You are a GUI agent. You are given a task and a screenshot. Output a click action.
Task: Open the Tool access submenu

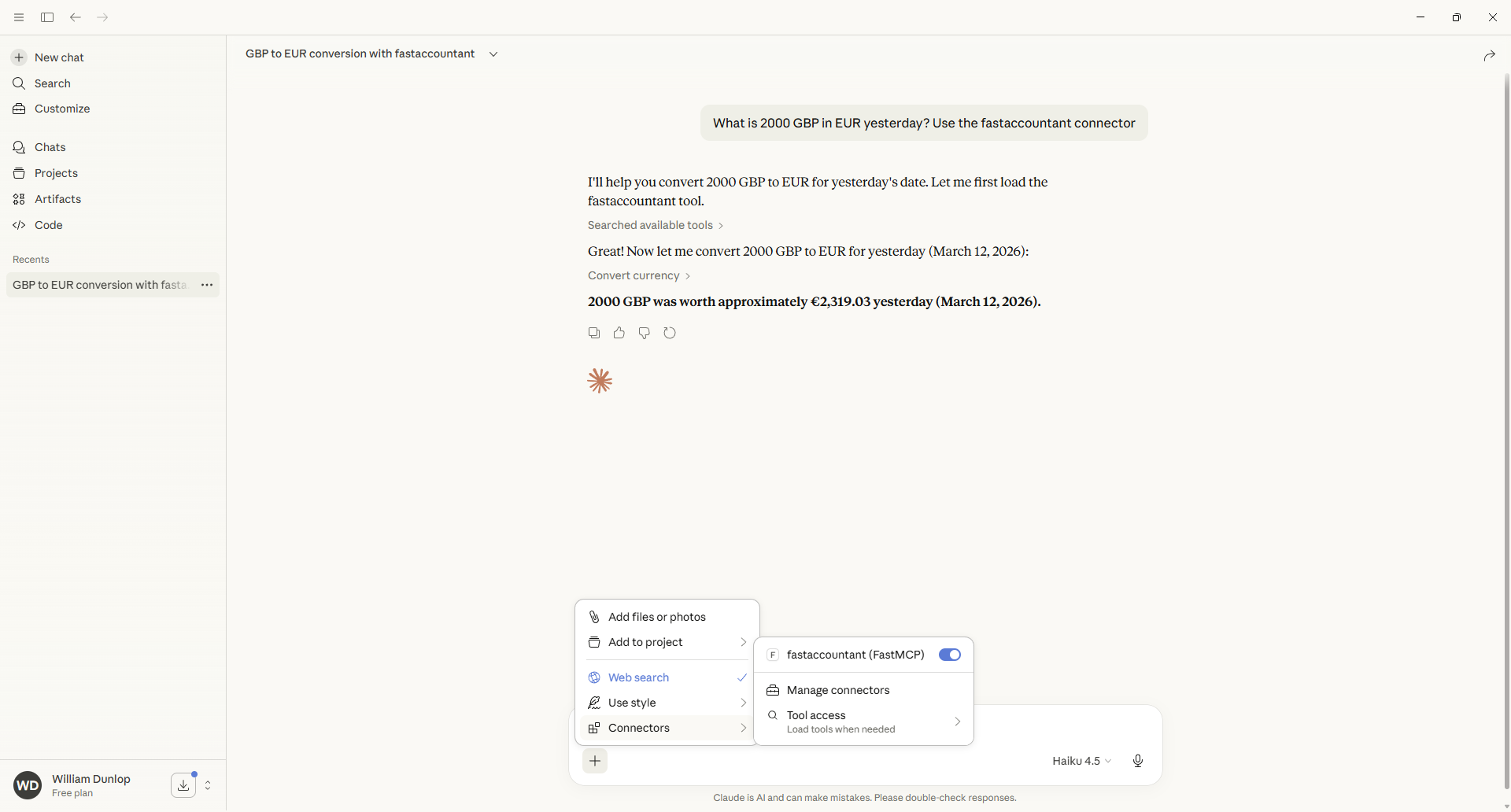(x=863, y=722)
